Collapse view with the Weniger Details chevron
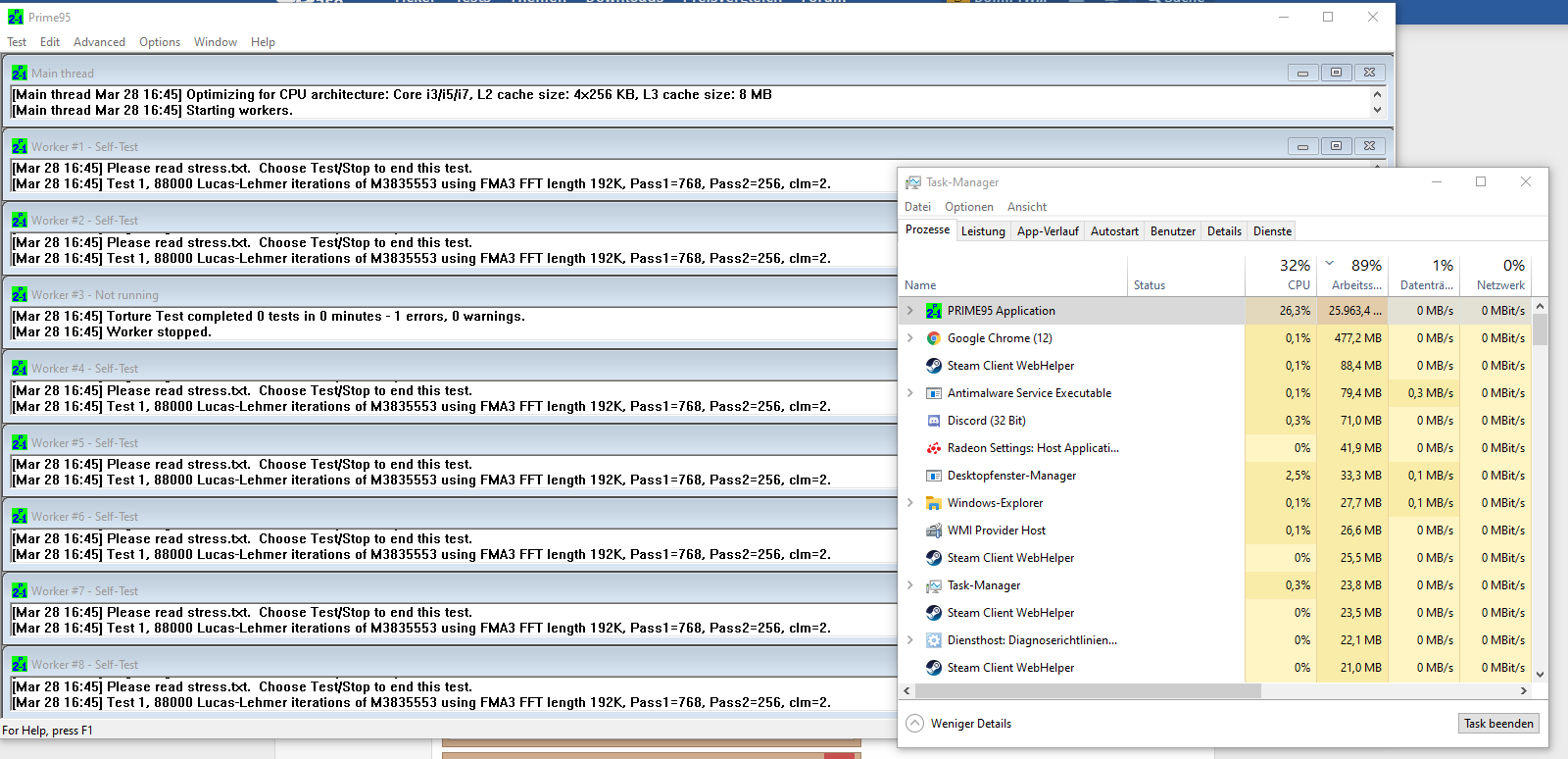The image size is (1568, 759). tap(915, 724)
